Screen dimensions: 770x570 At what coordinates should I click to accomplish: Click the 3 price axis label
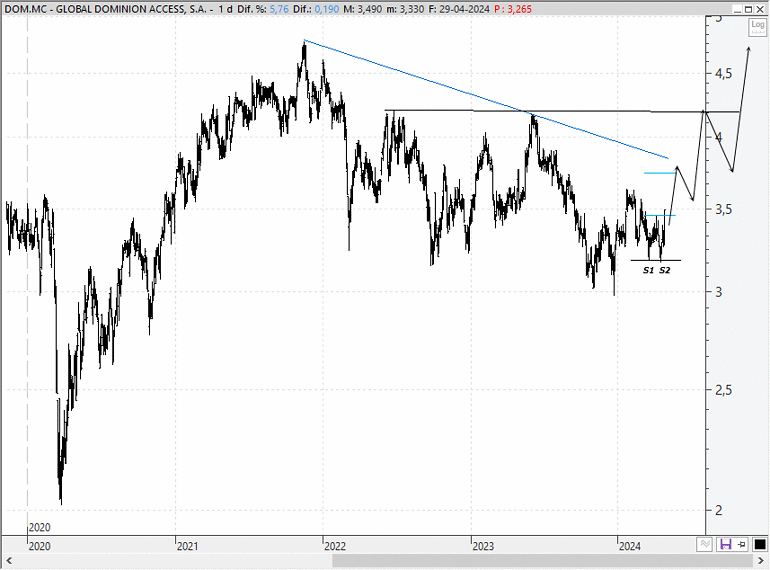tap(719, 292)
